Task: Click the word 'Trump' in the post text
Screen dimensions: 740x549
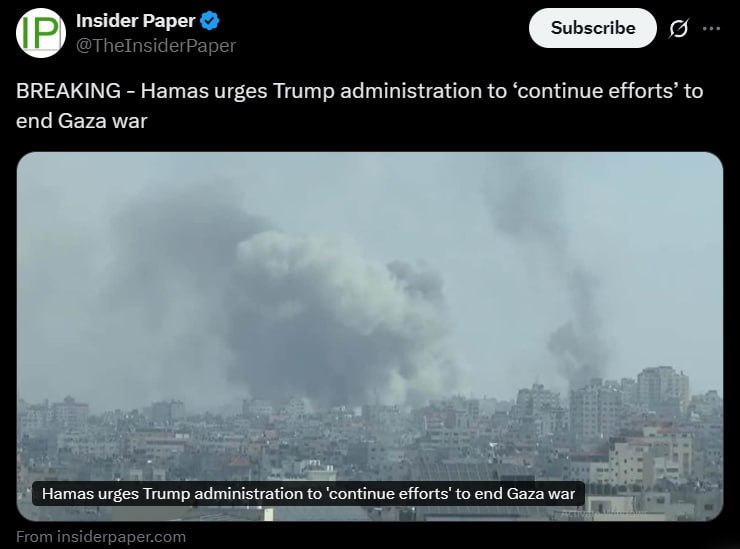Action: (303, 91)
